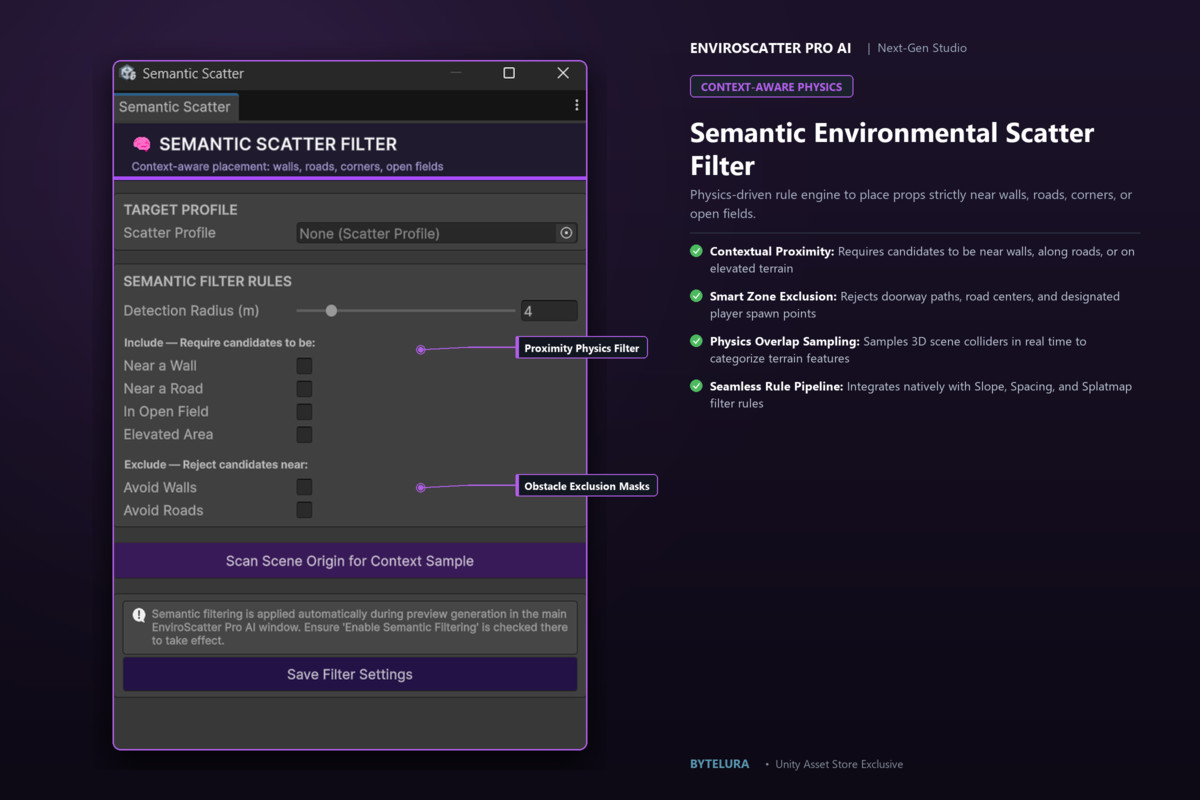
Task: Select the Semantic Scatter tab
Action: pos(175,107)
